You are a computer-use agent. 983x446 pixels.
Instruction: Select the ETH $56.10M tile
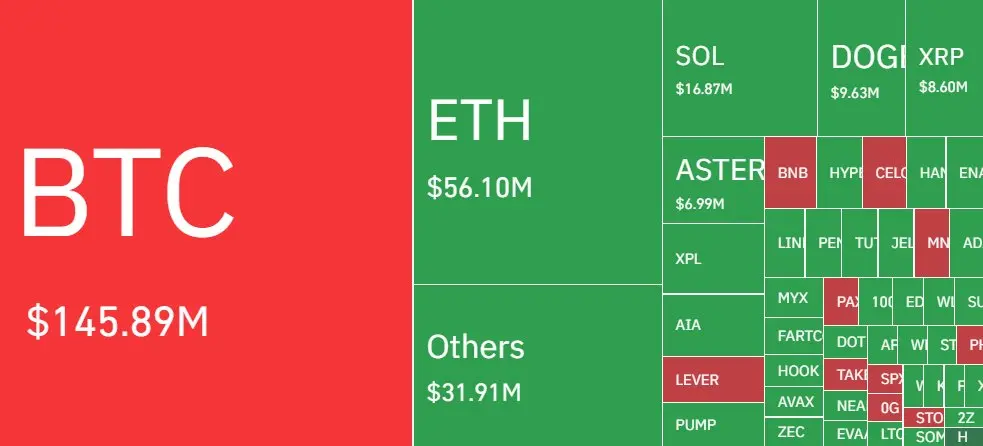coord(538,142)
